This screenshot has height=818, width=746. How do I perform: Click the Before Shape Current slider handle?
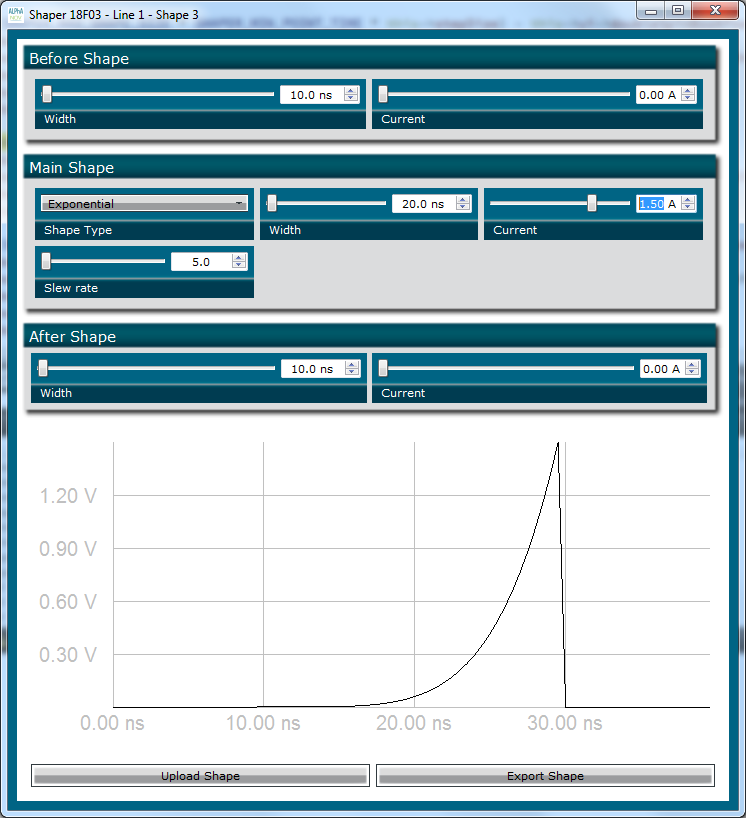point(383,94)
